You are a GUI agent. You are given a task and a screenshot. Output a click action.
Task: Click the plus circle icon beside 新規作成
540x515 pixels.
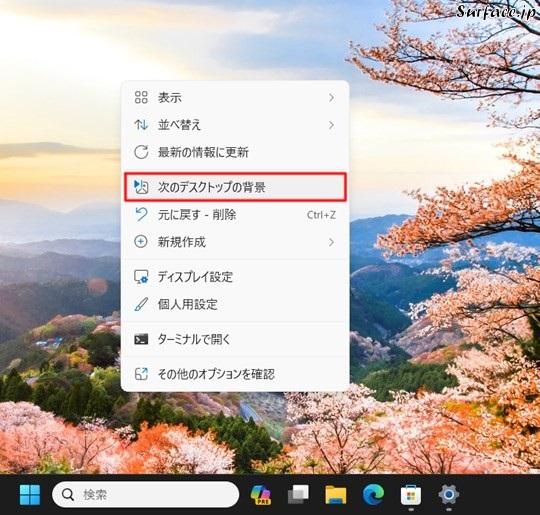coord(141,241)
